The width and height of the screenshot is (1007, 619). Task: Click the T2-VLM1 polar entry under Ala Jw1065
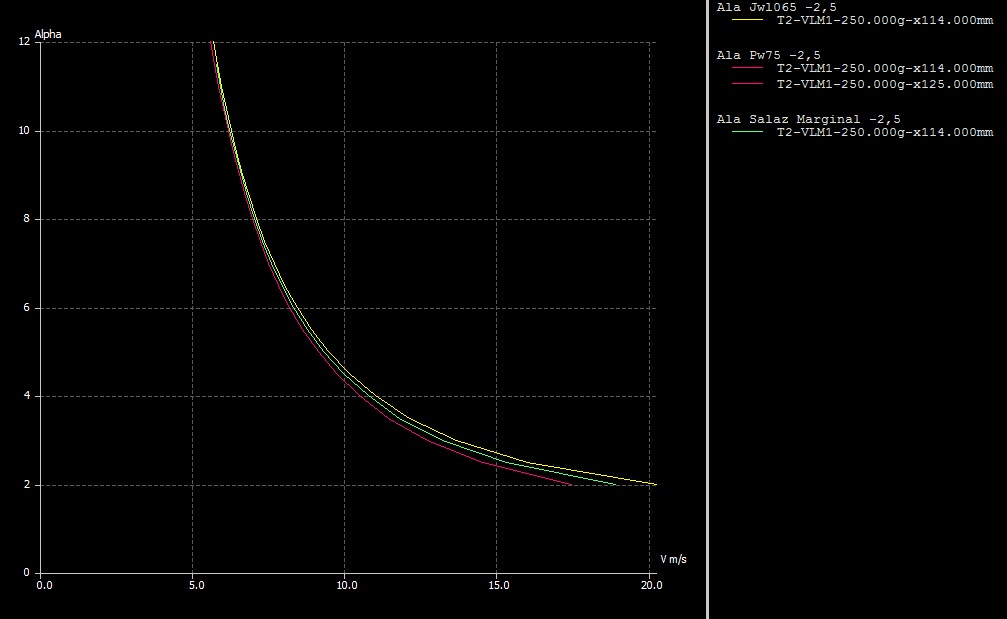885,20
